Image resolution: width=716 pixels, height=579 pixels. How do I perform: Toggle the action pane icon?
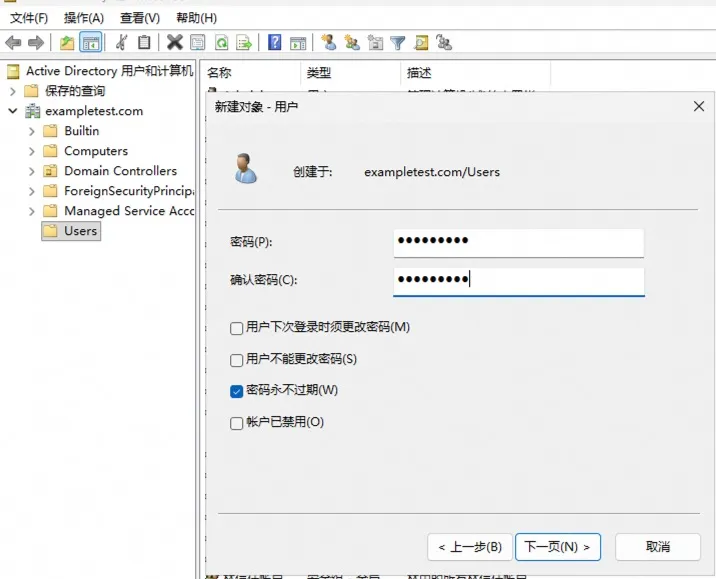298,43
